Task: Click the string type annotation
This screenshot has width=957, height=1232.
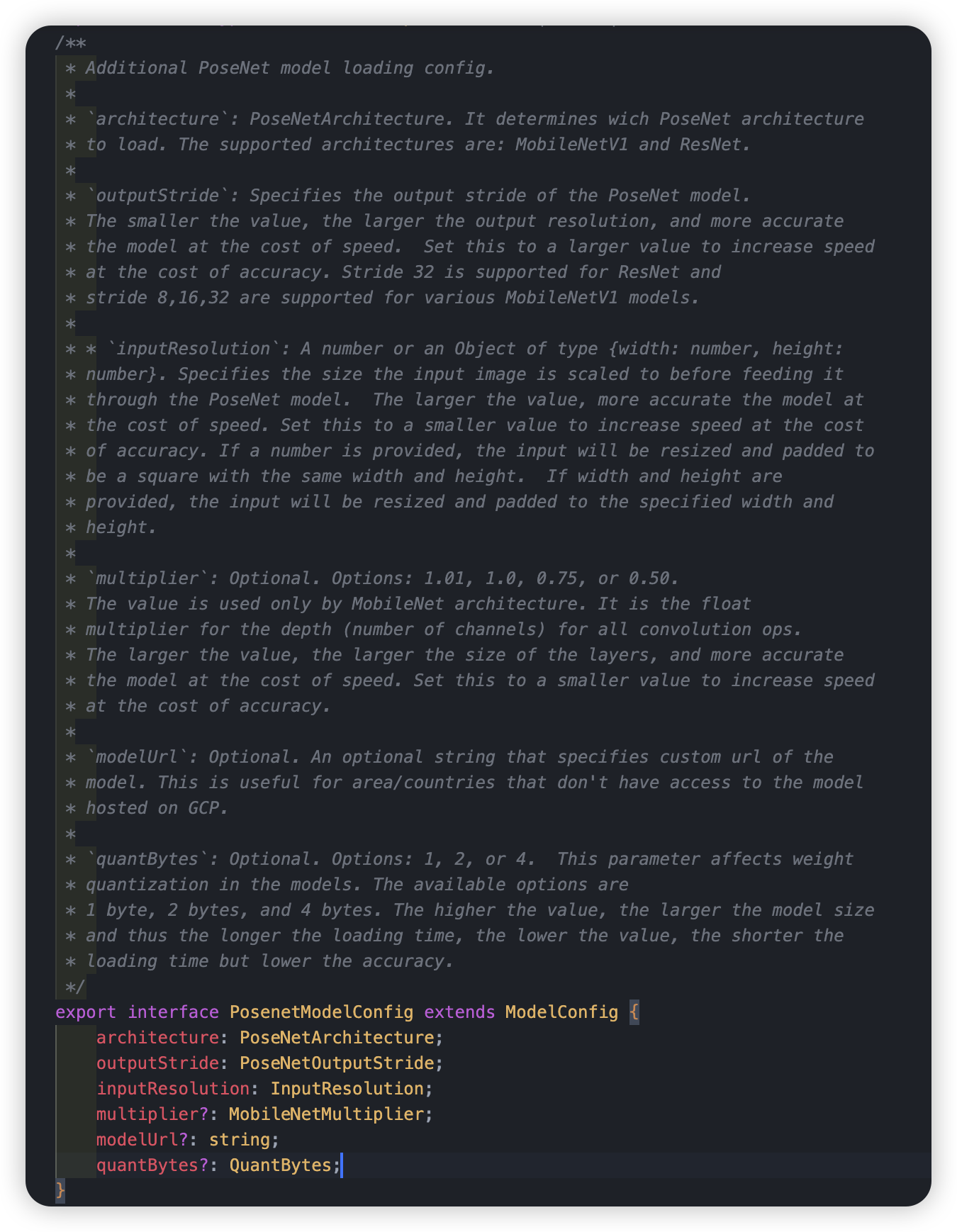Action: (240, 1139)
